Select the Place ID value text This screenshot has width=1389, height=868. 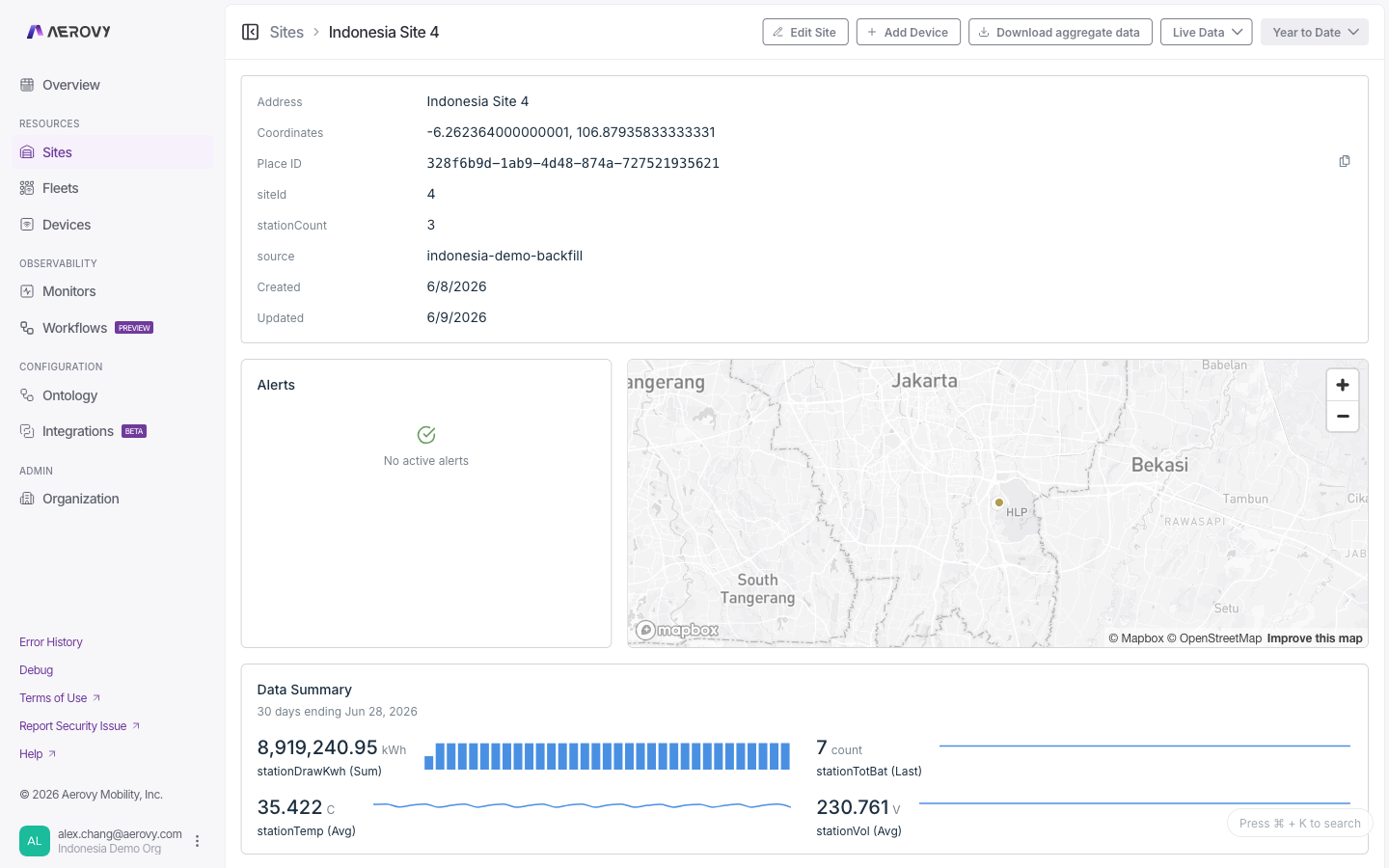(x=573, y=163)
